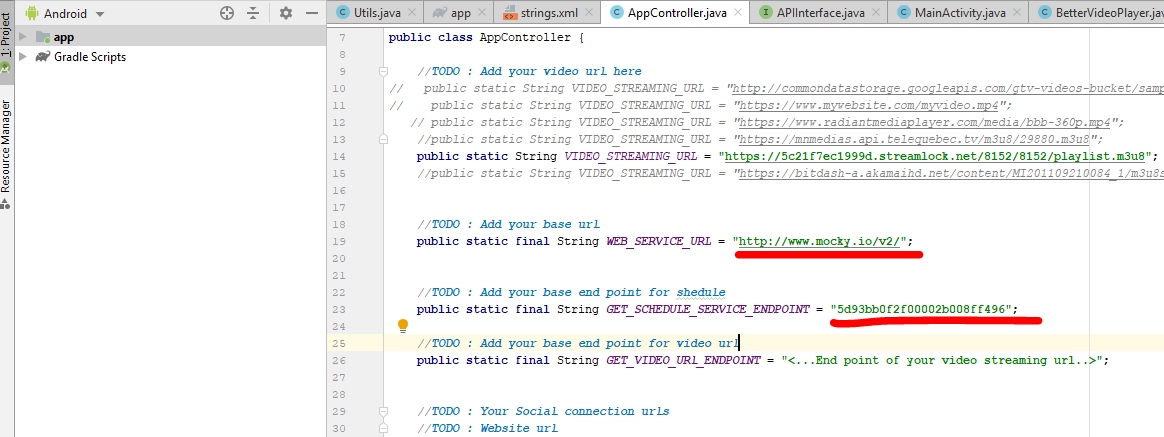
Task: Click the scroll-from-source target icon
Action: pyautogui.click(x=227, y=13)
